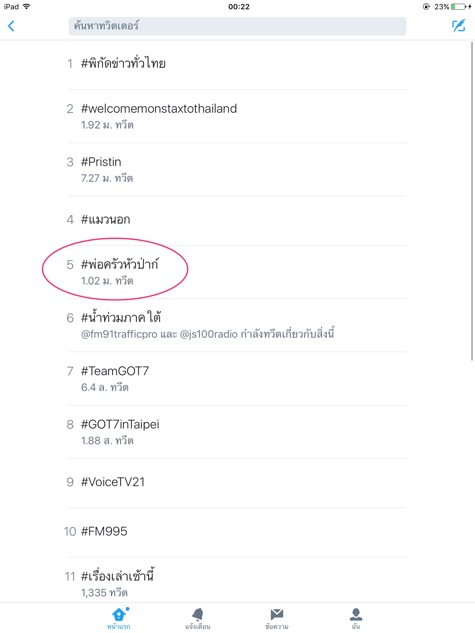Screen dimensions: 475x633
Task: Open sixth trend mentioning @fm91trafficpro
Action: pos(236,325)
